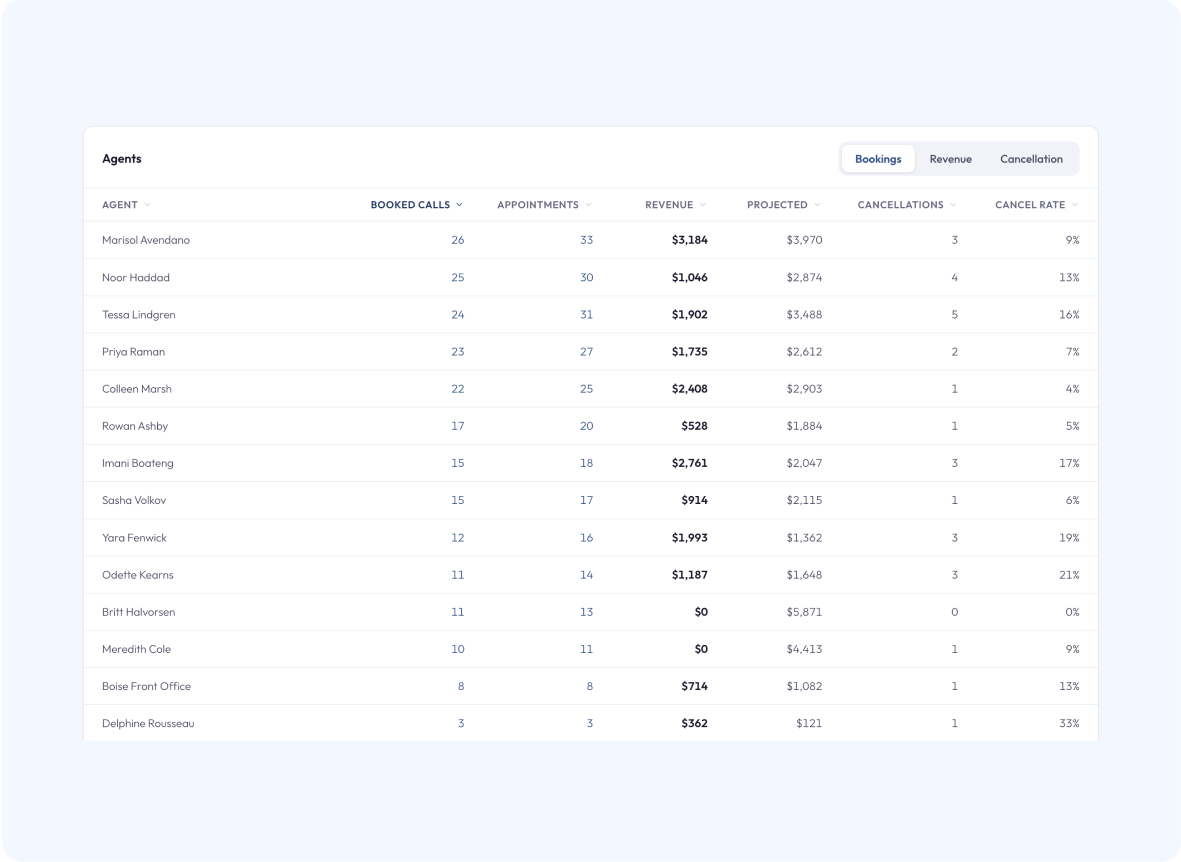The height and width of the screenshot is (862, 1181).
Task: Select projected amount $121
Action: (808, 723)
